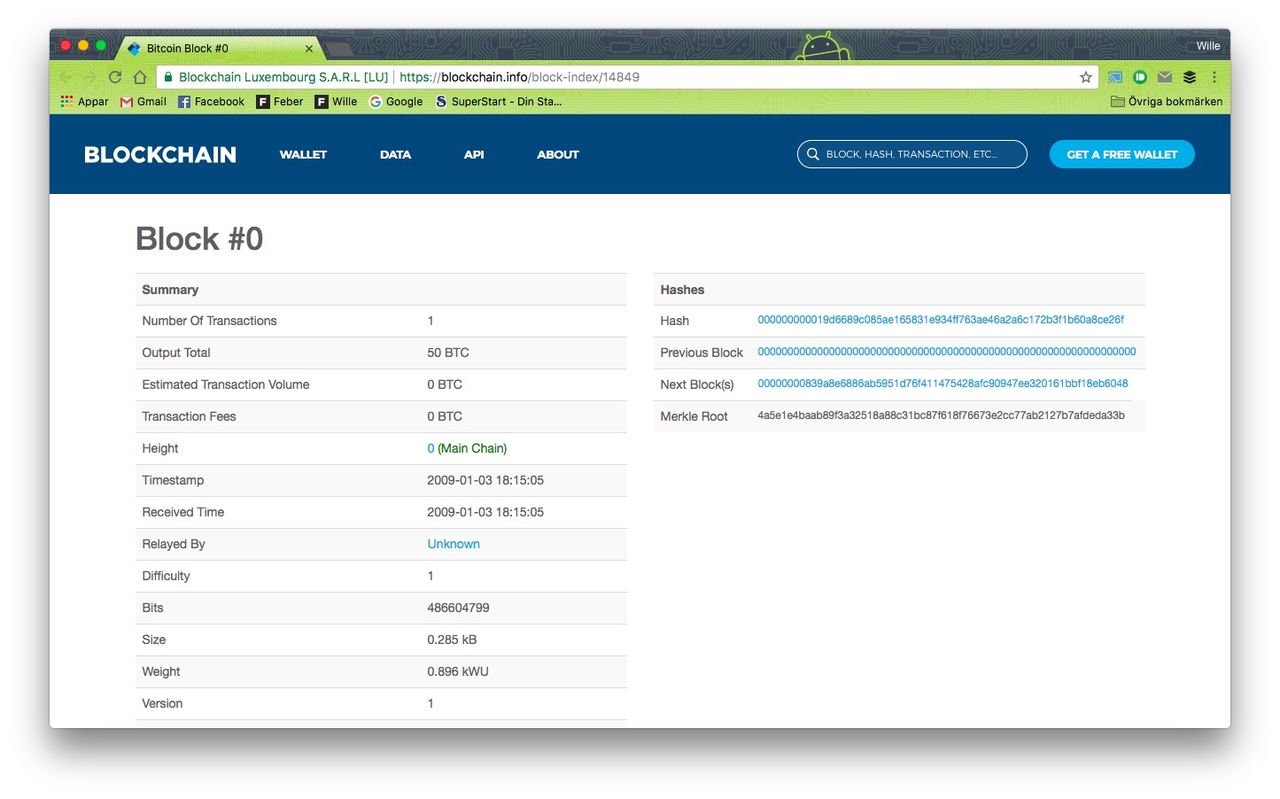Bookmark this page with the star icon
The image size is (1280, 799).
point(1086,77)
